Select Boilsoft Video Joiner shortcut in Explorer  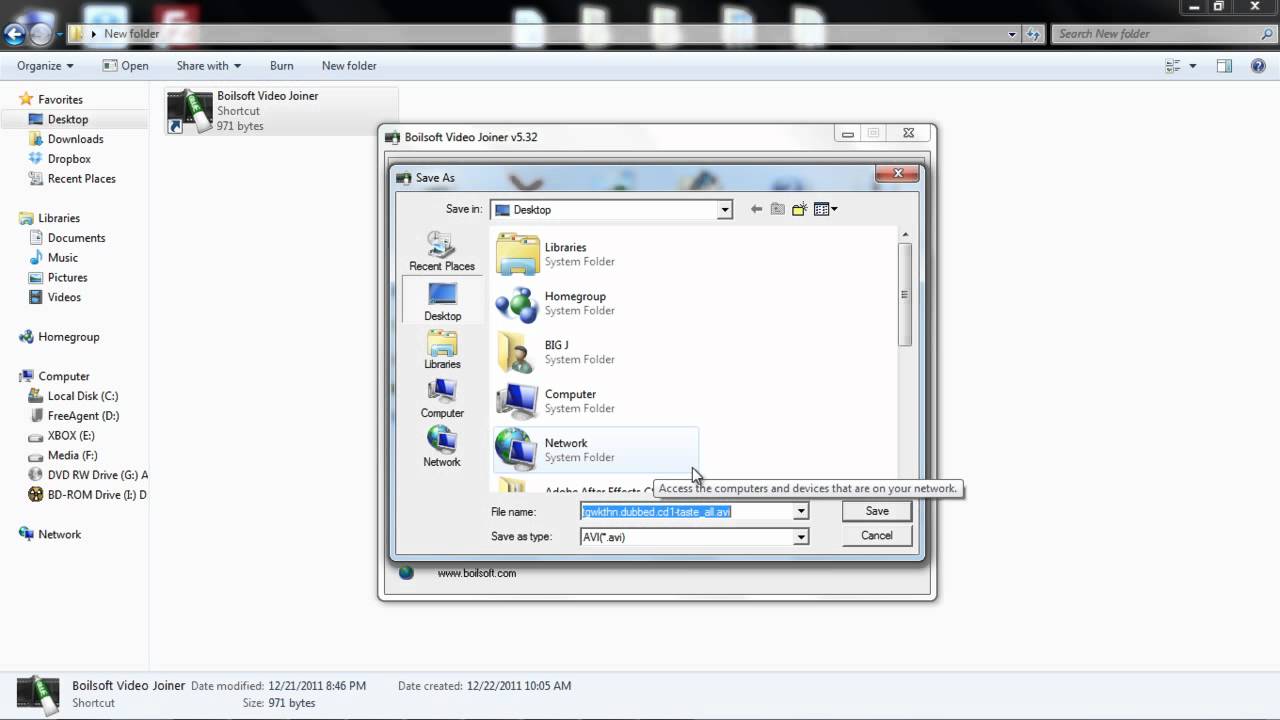281,111
